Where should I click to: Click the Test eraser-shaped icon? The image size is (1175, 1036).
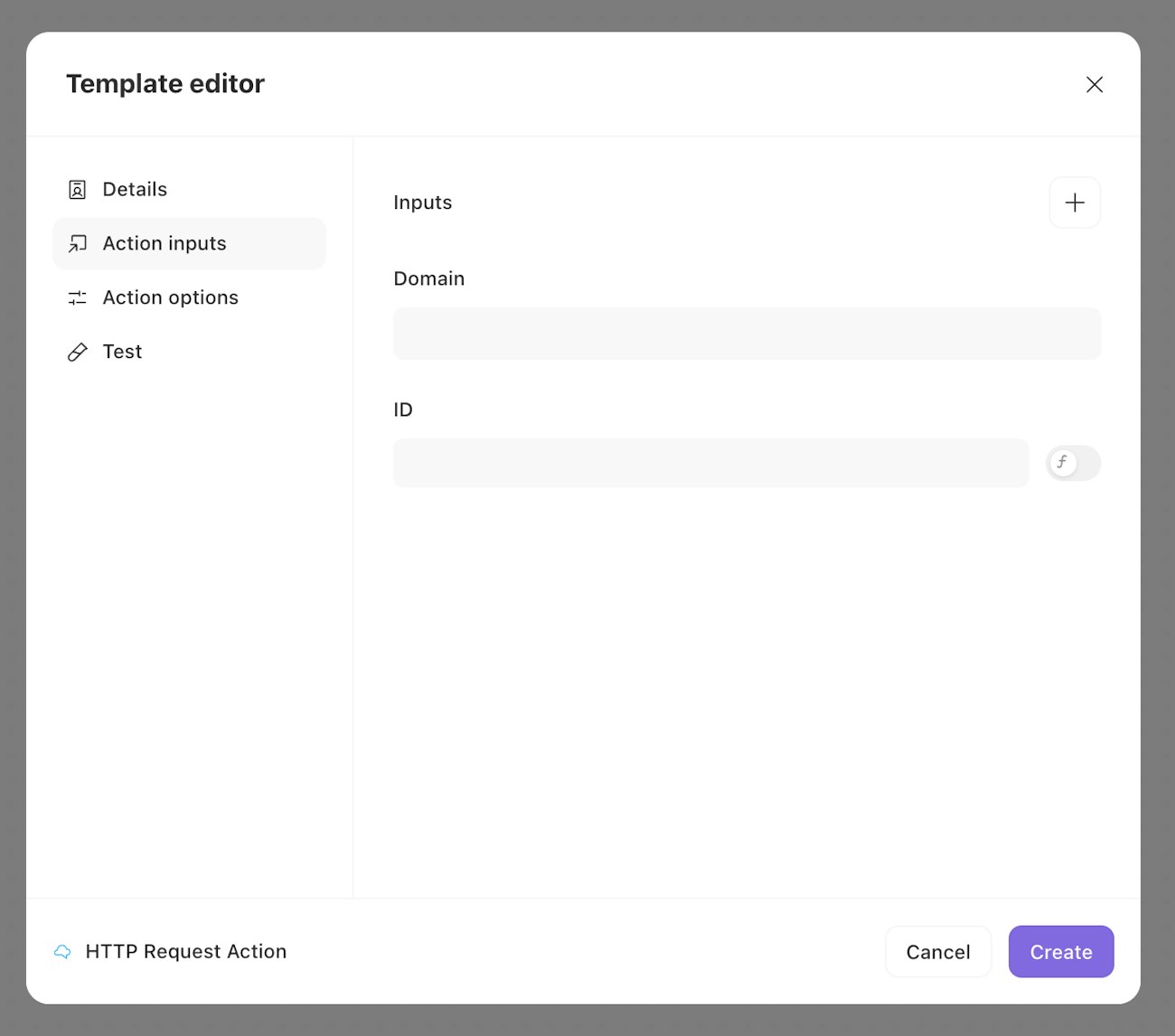click(78, 353)
